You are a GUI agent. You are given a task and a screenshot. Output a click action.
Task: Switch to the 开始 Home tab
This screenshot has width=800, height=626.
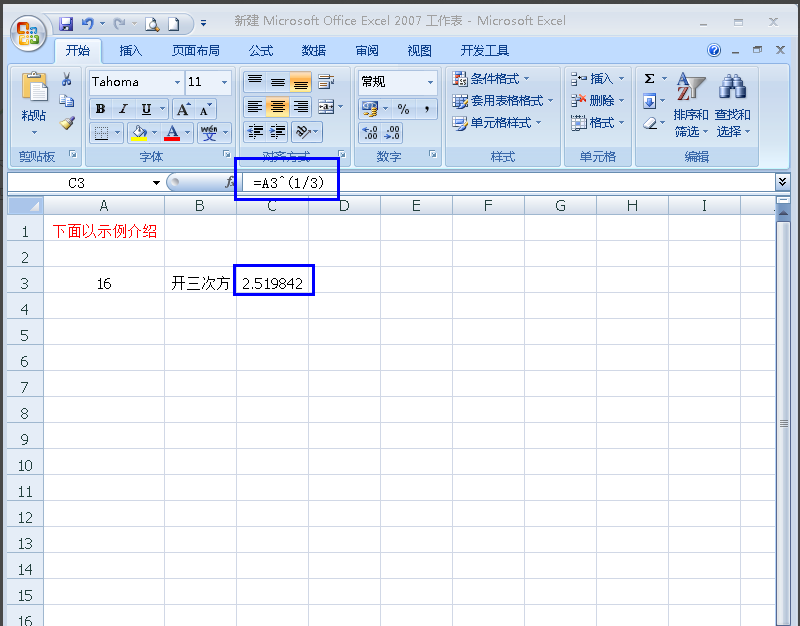[78, 51]
